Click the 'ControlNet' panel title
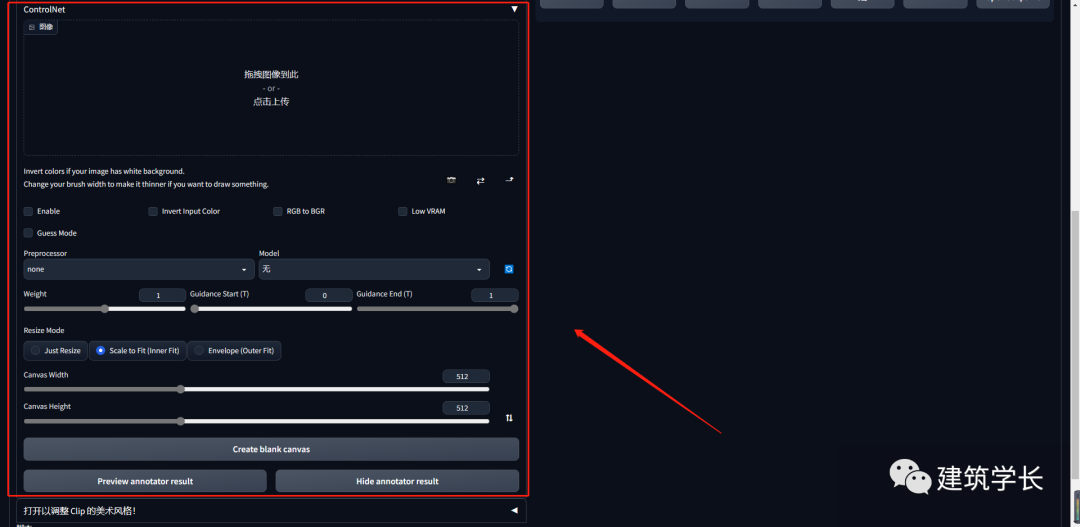1080x527 pixels. pos(44,10)
